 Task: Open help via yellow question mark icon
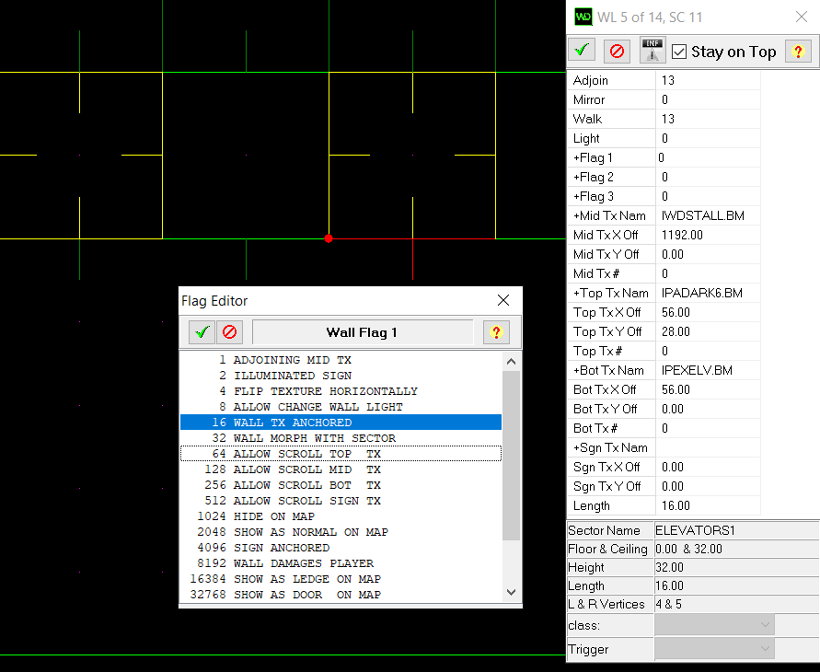[797, 50]
